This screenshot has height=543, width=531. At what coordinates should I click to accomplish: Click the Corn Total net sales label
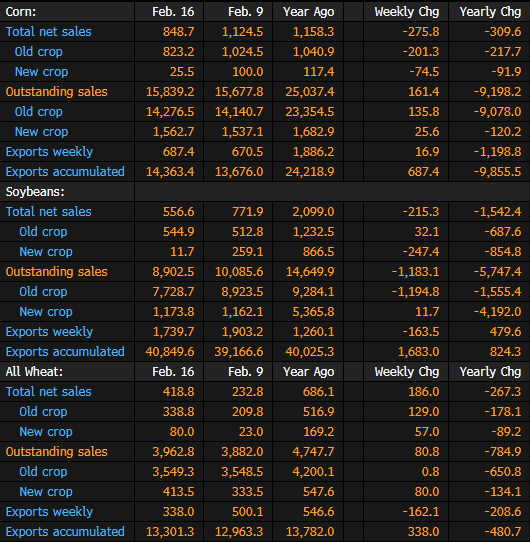coord(48,32)
